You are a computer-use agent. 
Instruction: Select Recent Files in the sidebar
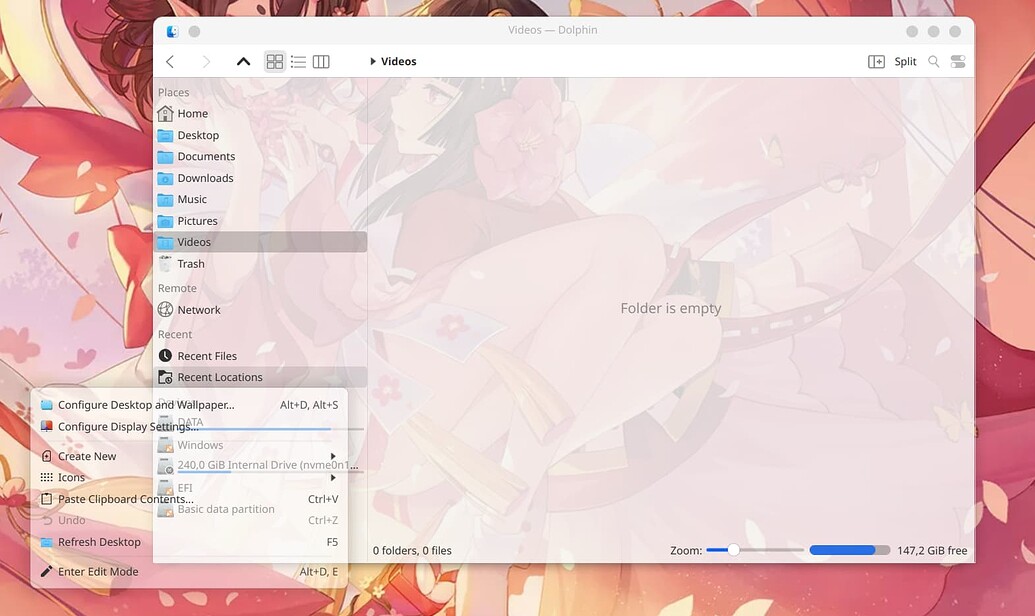[x=207, y=355]
